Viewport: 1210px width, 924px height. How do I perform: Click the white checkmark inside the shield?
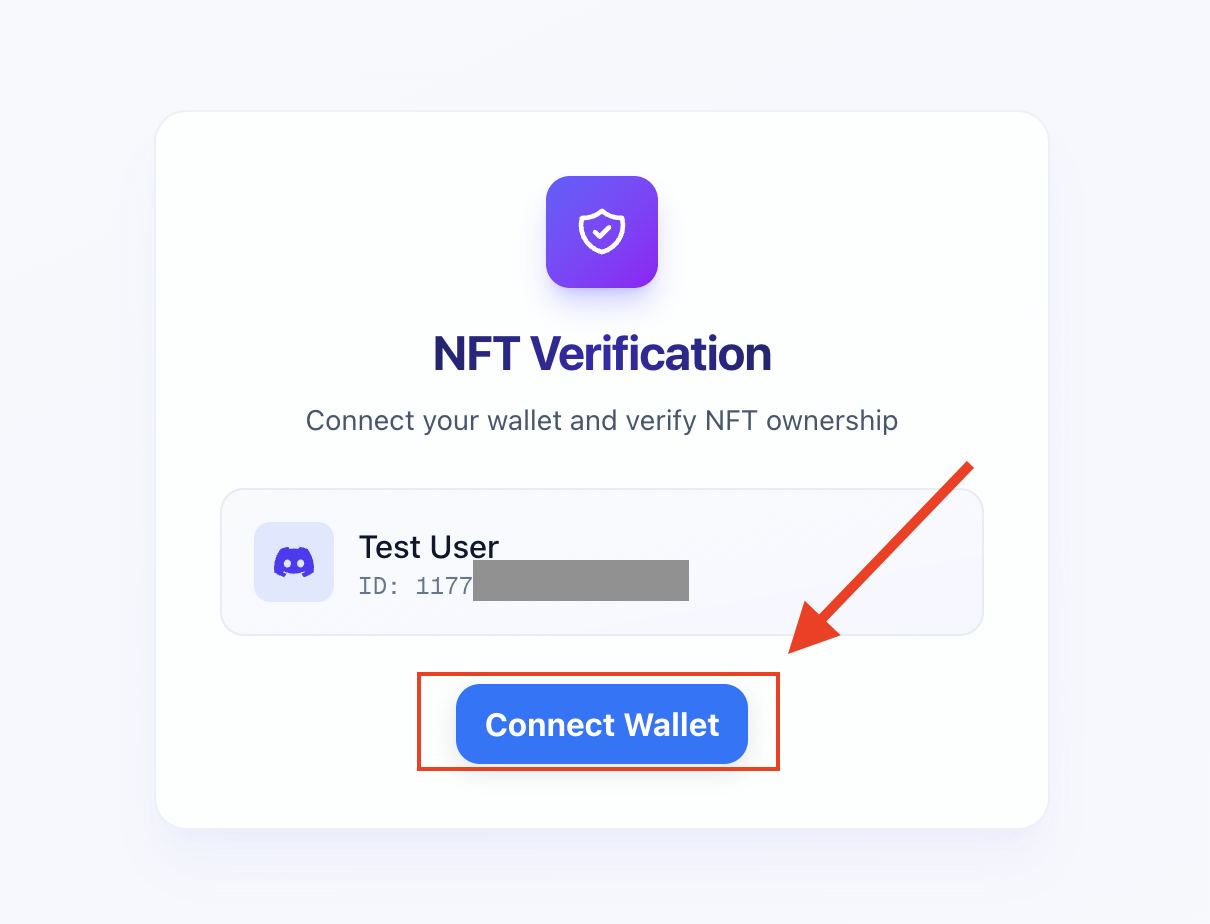[601, 231]
